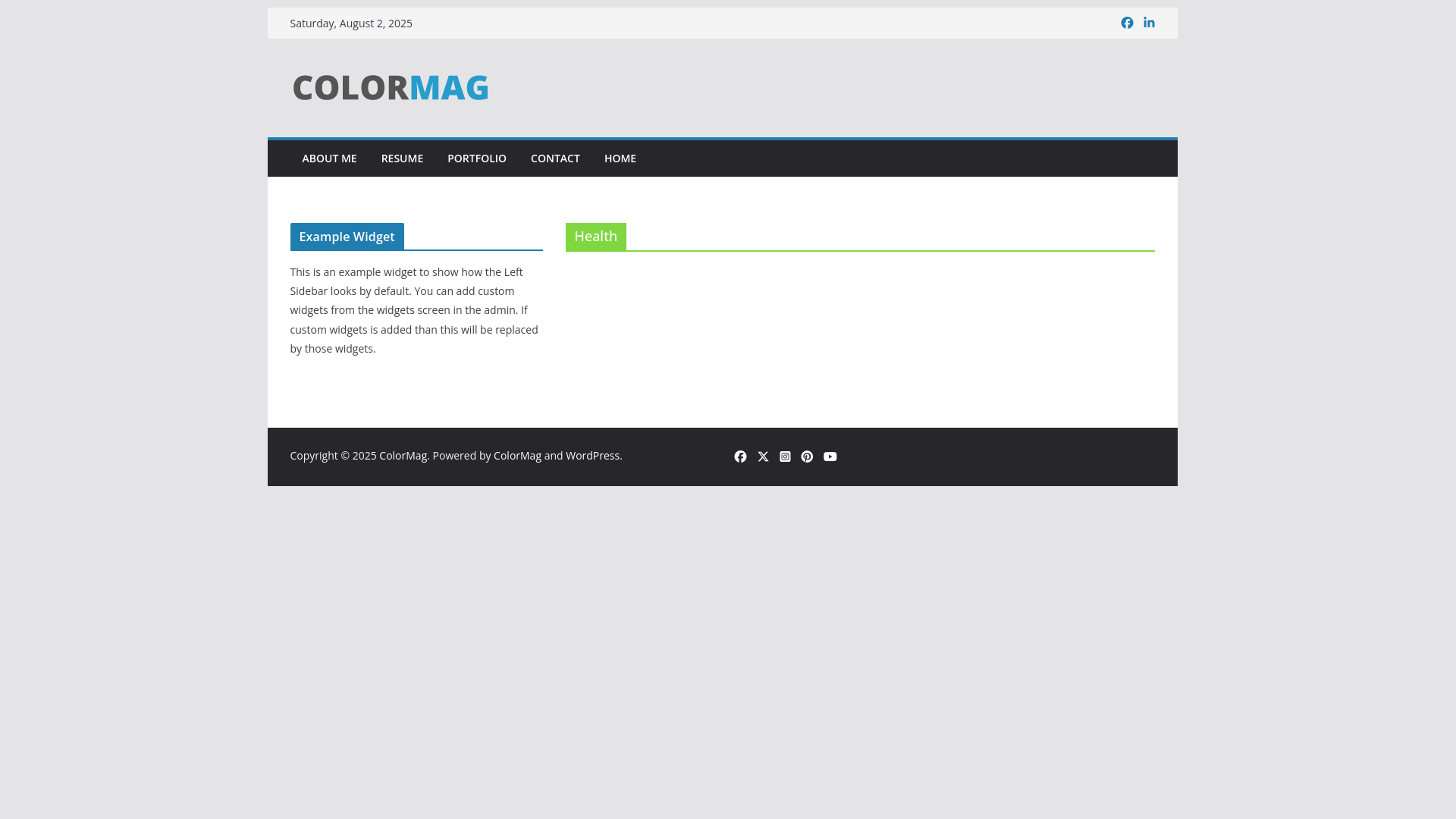This screenshot has width=1456, height=819.
Task: Open the Resume menu item
Action: click(402, 158)
